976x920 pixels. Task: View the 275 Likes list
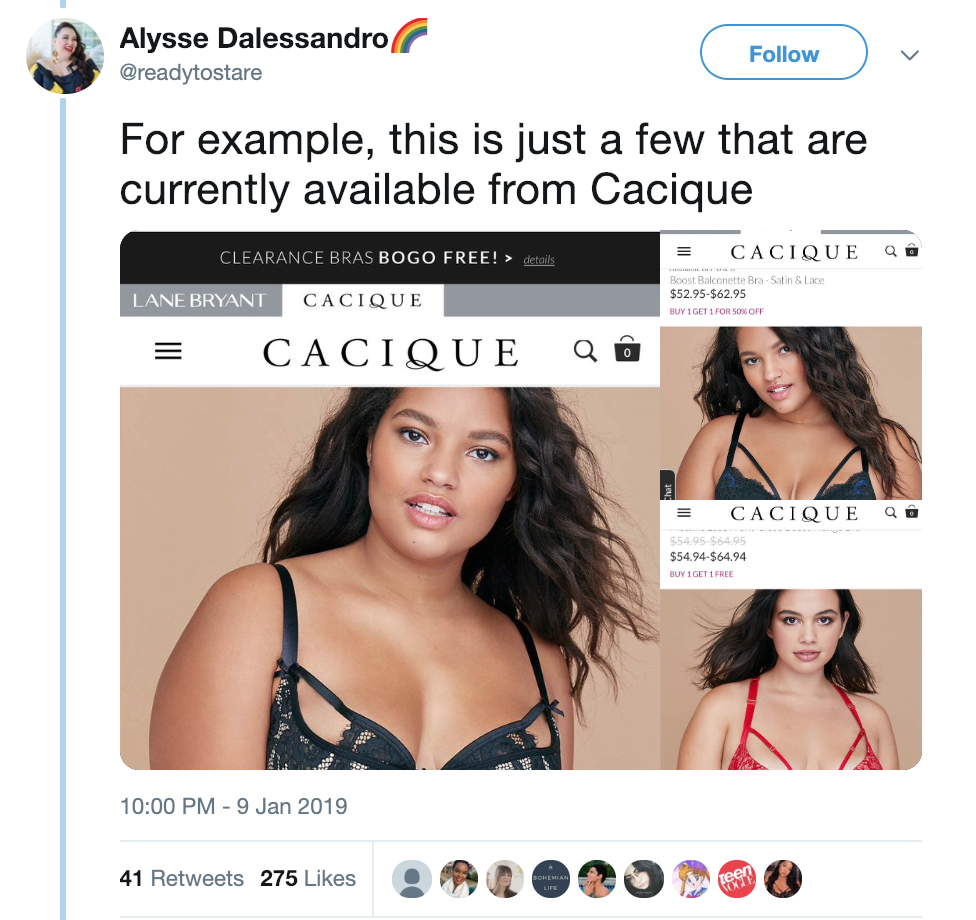click(x=308, y=878)
